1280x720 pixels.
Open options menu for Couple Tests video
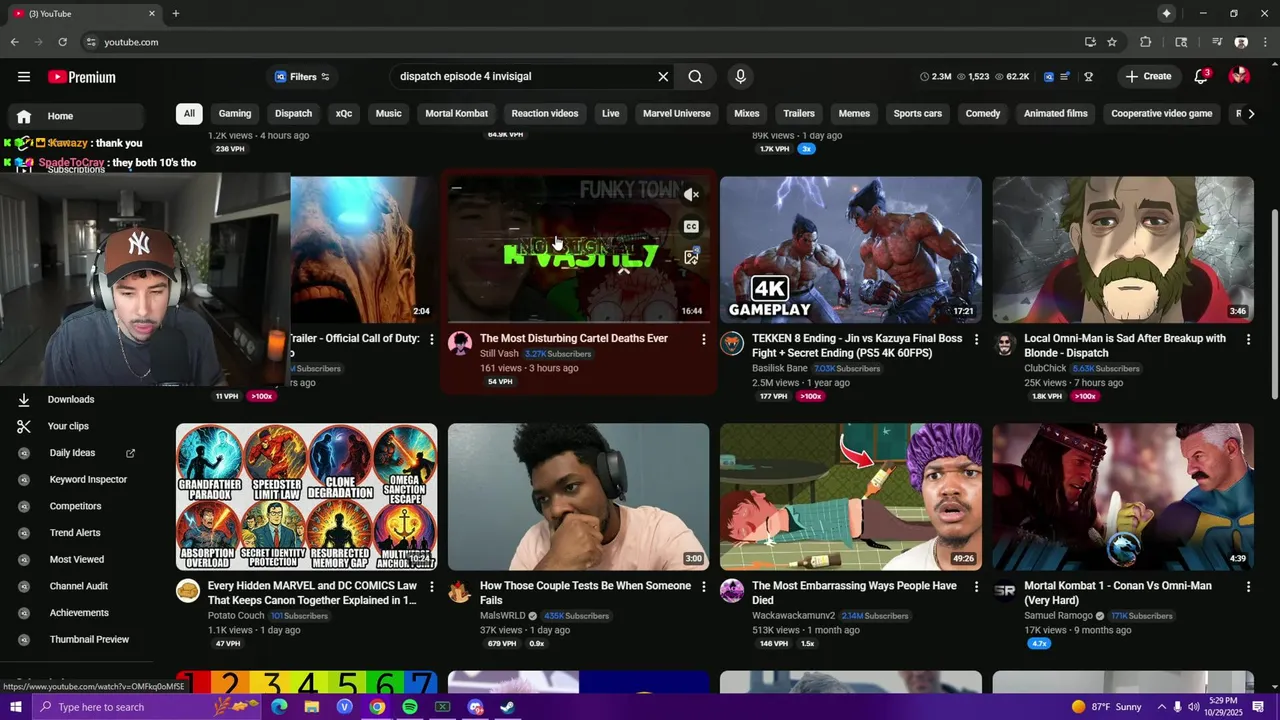(704, 587)
